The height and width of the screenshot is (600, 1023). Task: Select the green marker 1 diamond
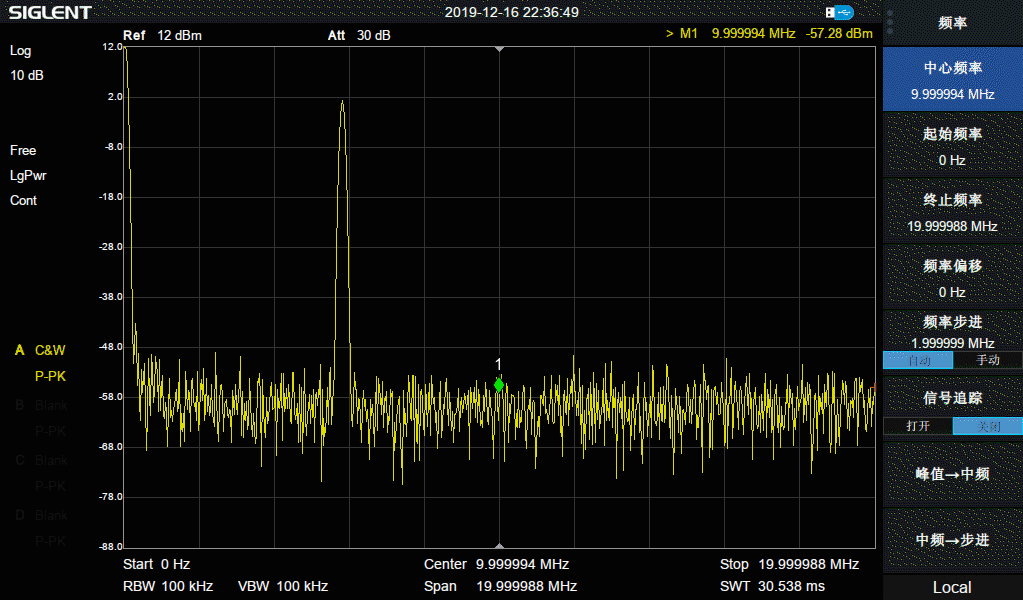(499, 385)
